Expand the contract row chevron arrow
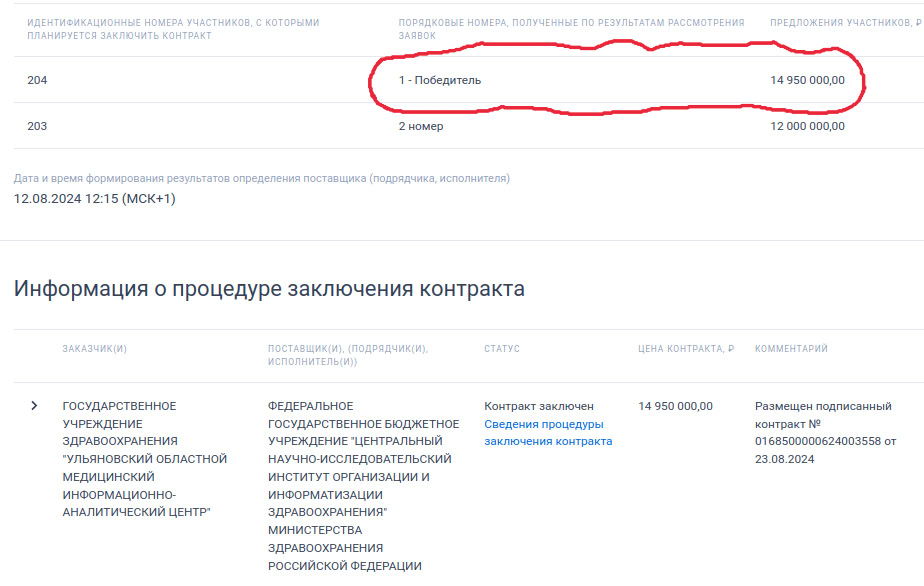 pyautogui.click(x=34, y=406)
